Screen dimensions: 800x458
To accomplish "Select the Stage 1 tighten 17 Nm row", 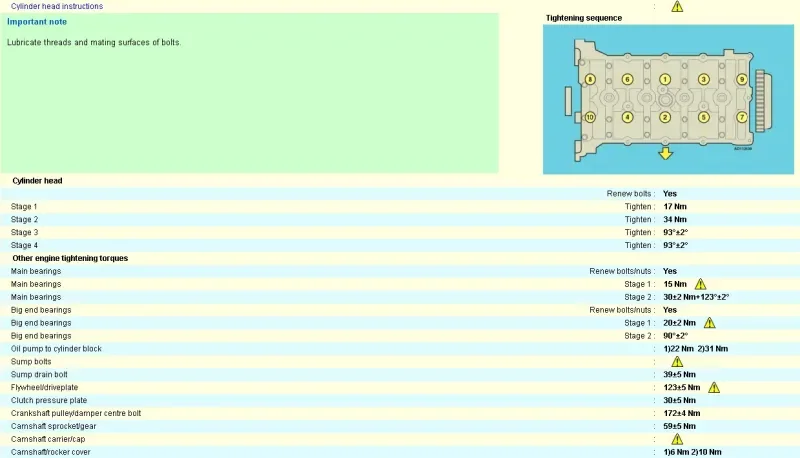I will coord(400,207).
